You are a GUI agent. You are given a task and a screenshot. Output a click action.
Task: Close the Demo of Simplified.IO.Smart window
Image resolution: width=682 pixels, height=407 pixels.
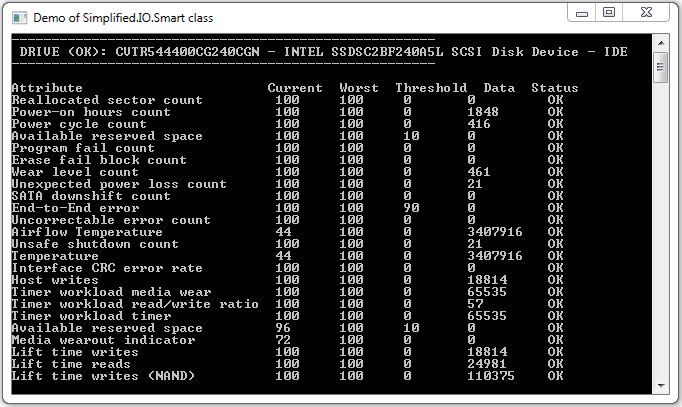coord(646,13)
